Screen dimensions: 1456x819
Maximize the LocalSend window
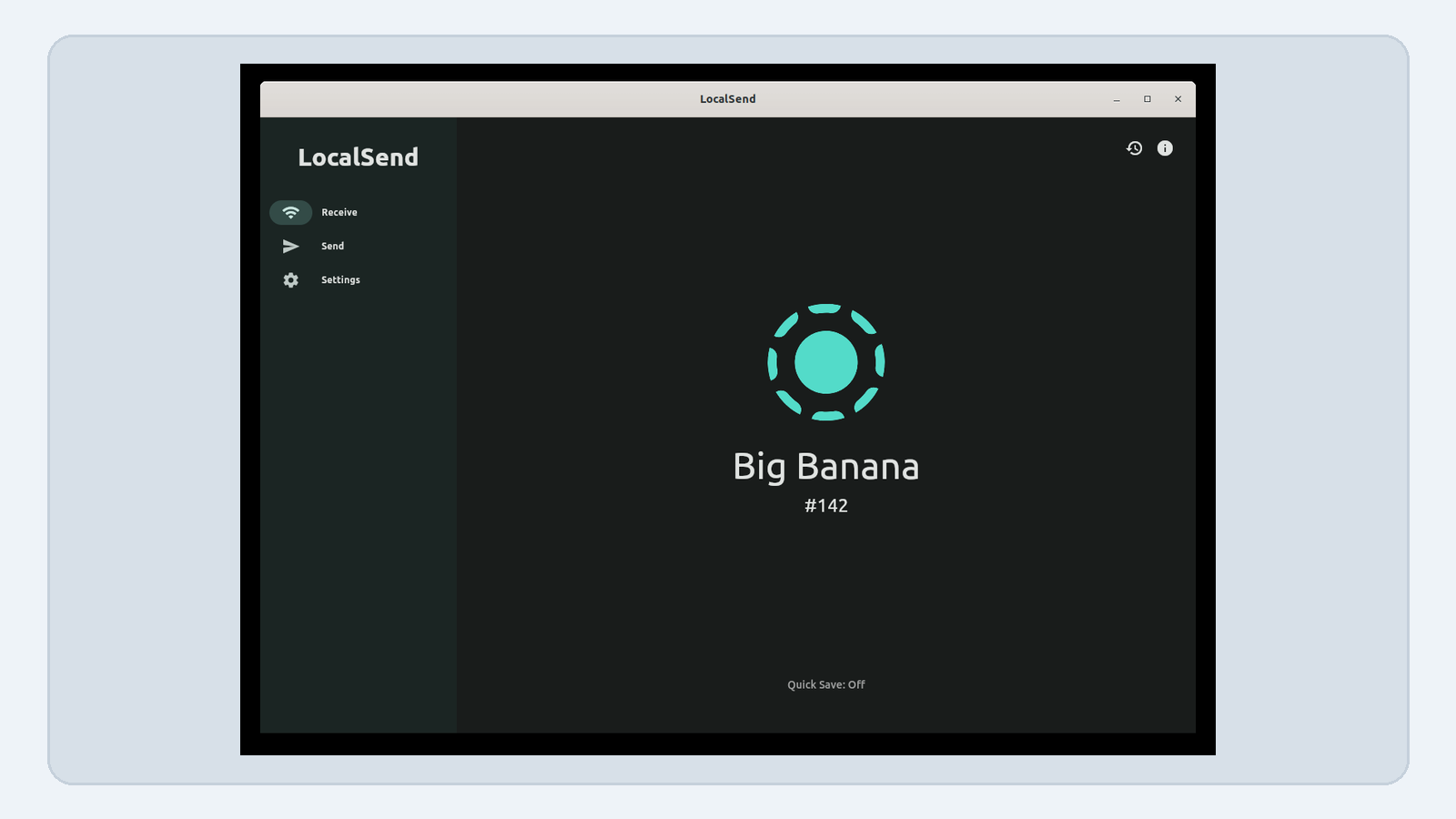(x=1148, y=99)
